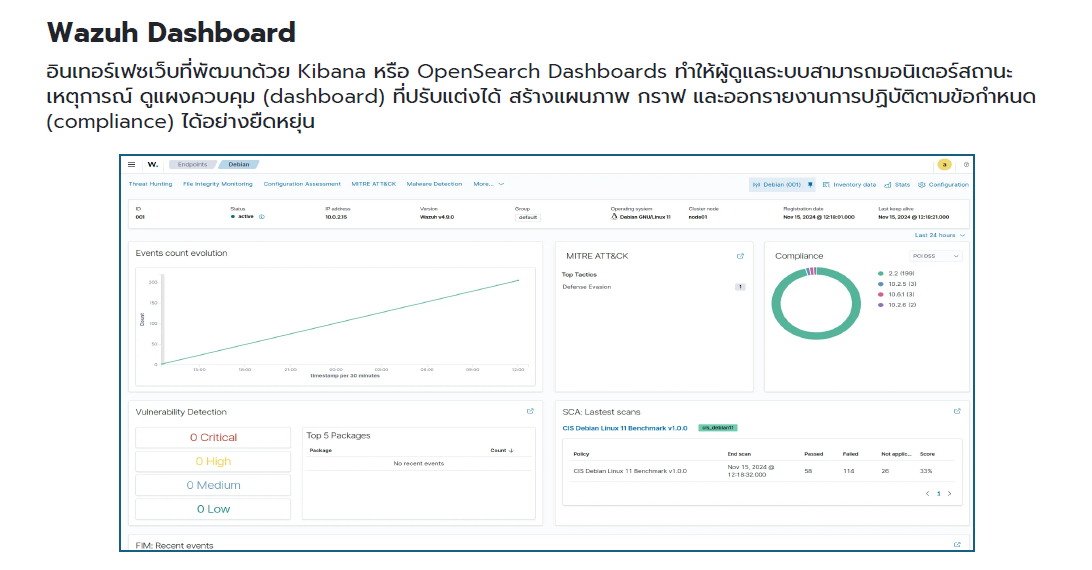Click the Wazuh logo icon
Screen dimensions: 1092x570
153,164
